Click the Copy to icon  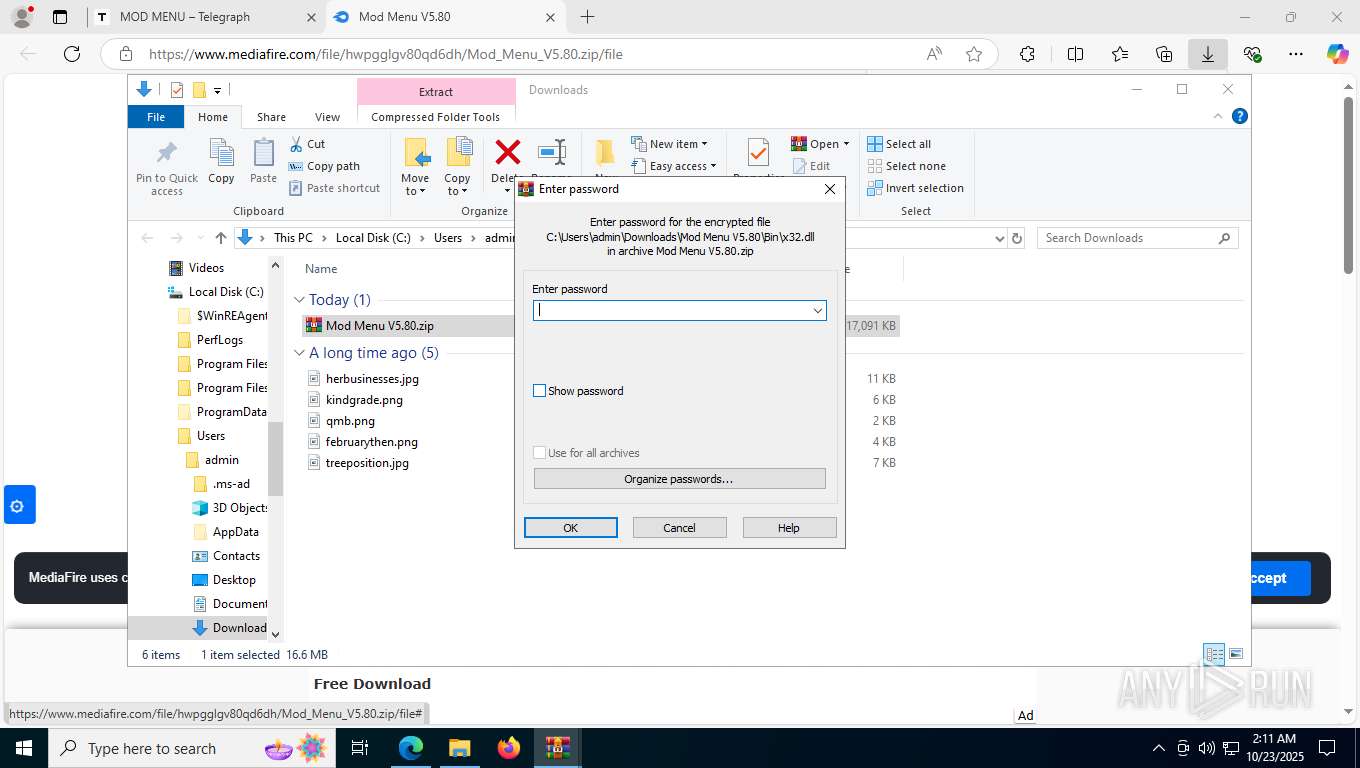coord(458,153)
